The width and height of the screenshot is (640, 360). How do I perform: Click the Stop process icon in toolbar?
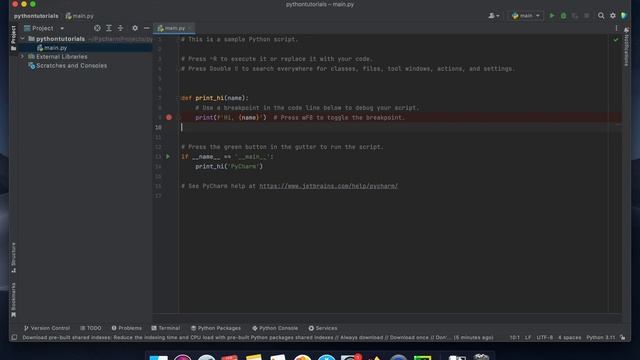click(587, 16)
